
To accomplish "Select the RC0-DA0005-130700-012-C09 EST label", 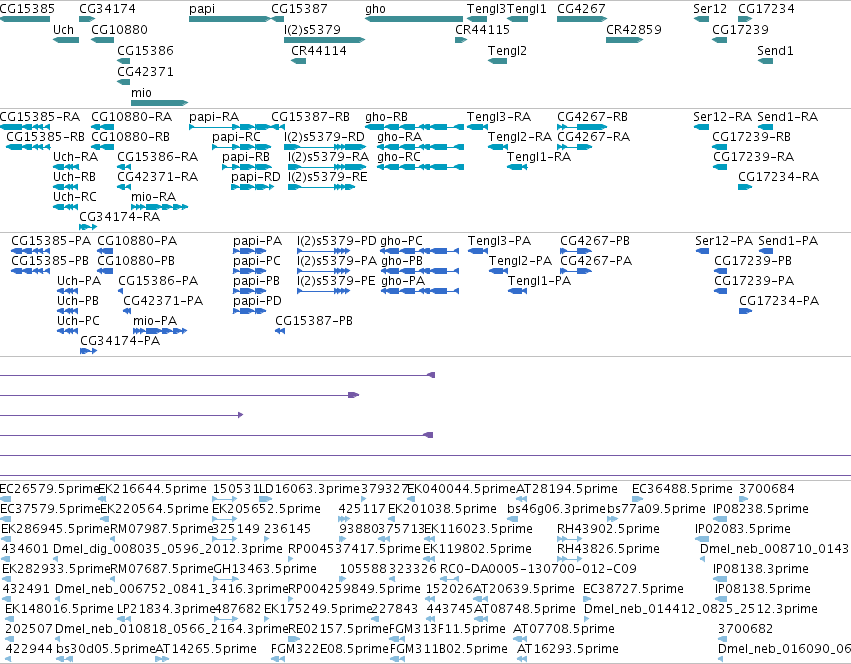I will coord(538,570).
